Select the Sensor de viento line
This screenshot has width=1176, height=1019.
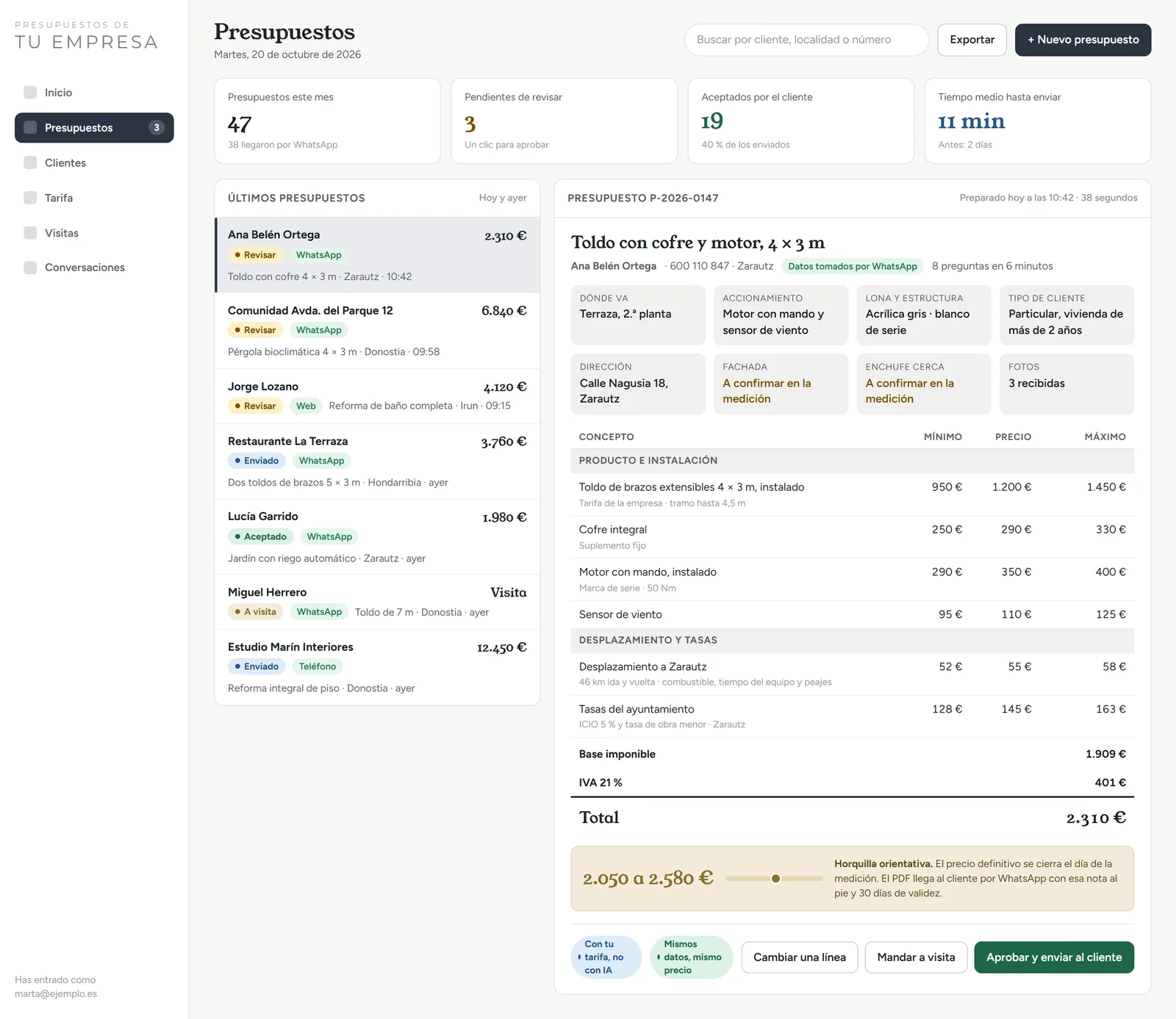pyautogui.click(x=853, y=614)
